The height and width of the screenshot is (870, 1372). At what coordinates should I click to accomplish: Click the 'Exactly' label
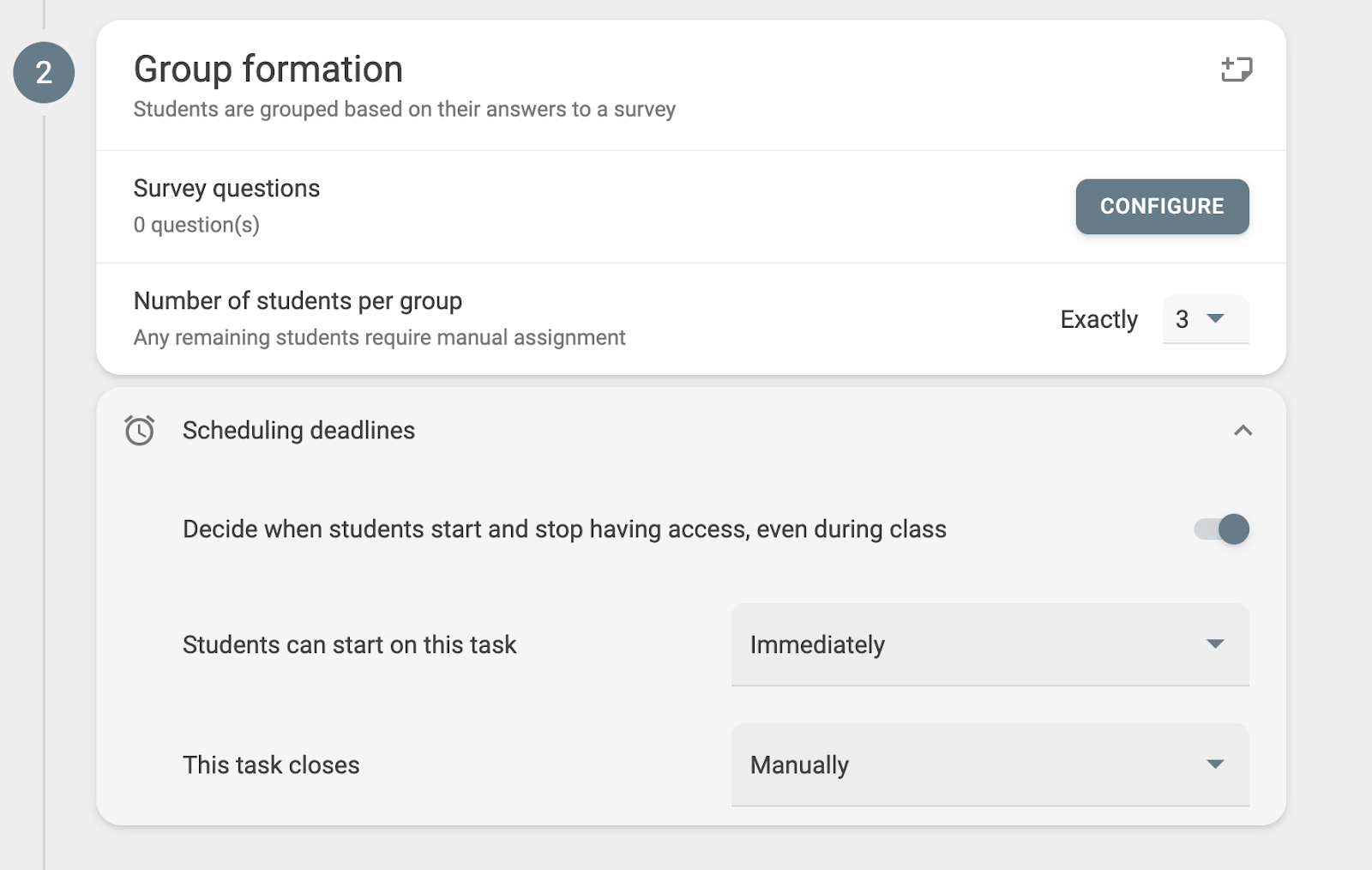pos(1098,319)
